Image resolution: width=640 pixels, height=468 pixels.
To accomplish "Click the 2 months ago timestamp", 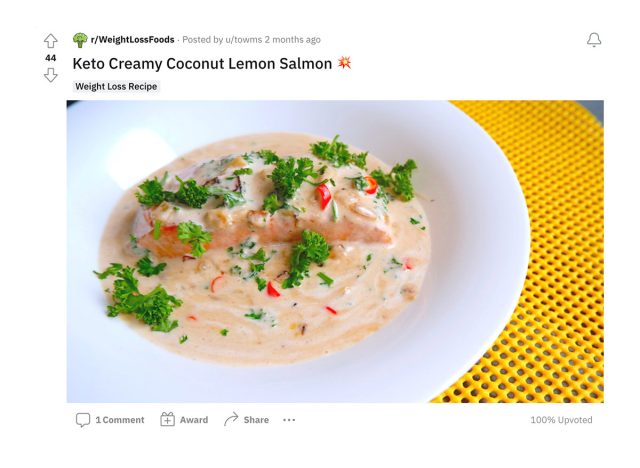I will [x=293, y=40].
